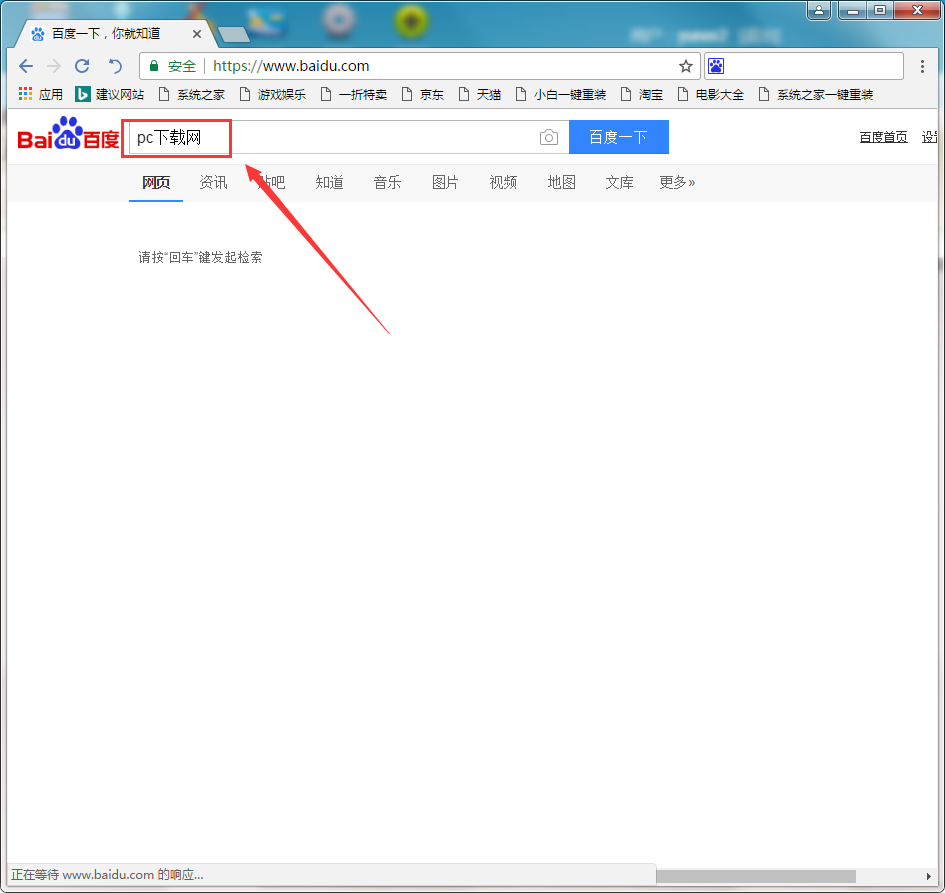
Task: Click the Chrome user profile icon
Action: (818, 10)
